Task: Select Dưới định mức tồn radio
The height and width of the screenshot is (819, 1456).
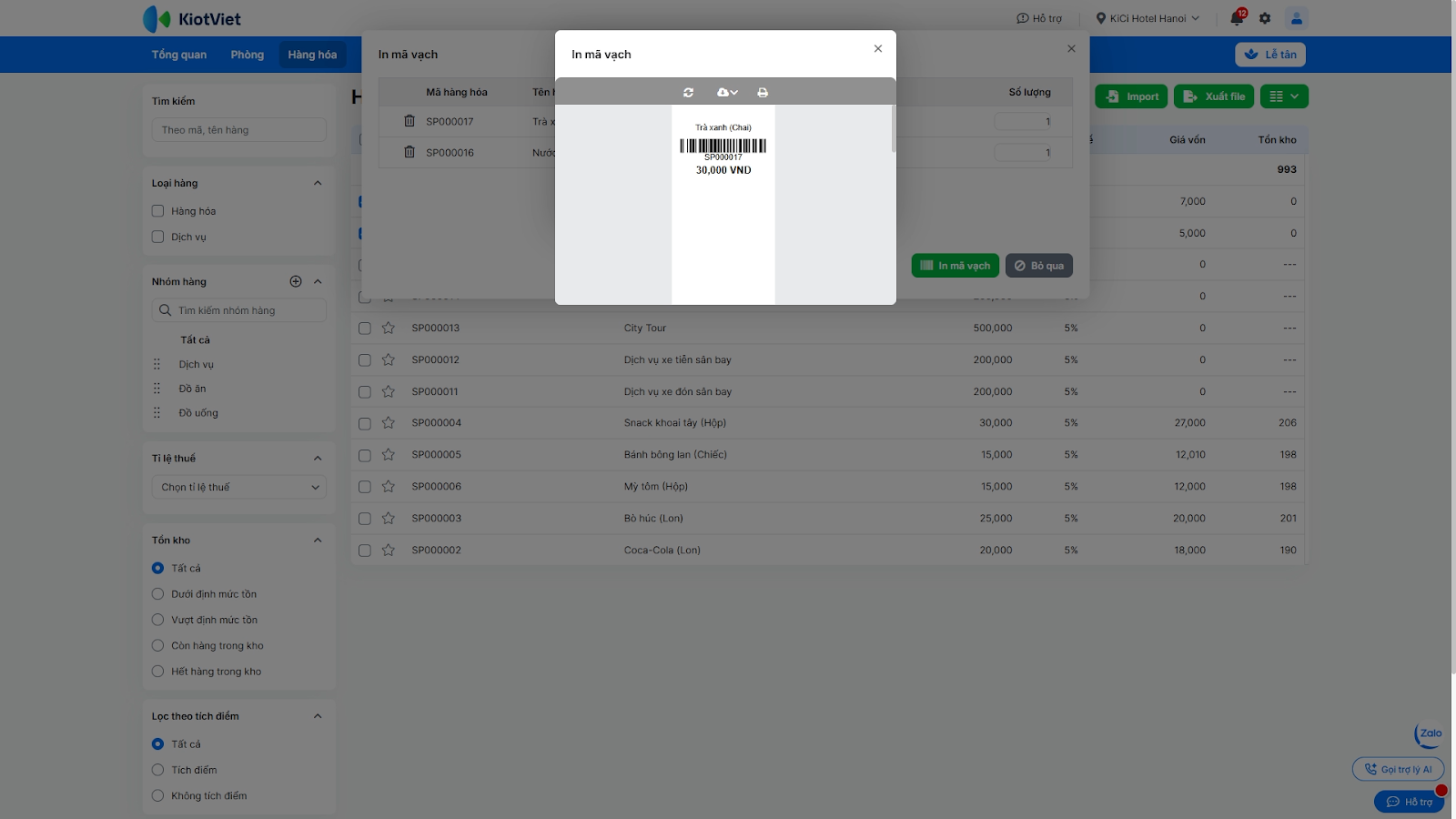Action: (x=157, y=594)
